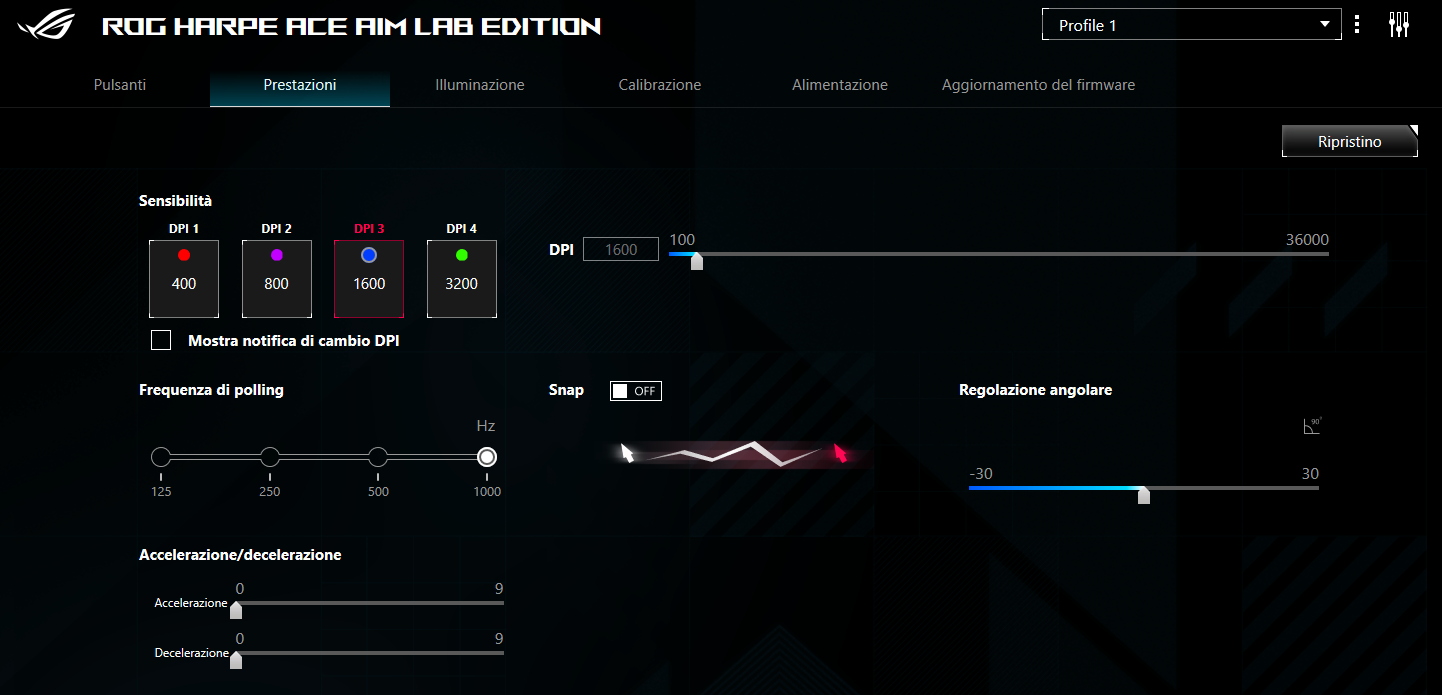
Task: Click the 90° angle icon
Action: [x=1312, y=426]
